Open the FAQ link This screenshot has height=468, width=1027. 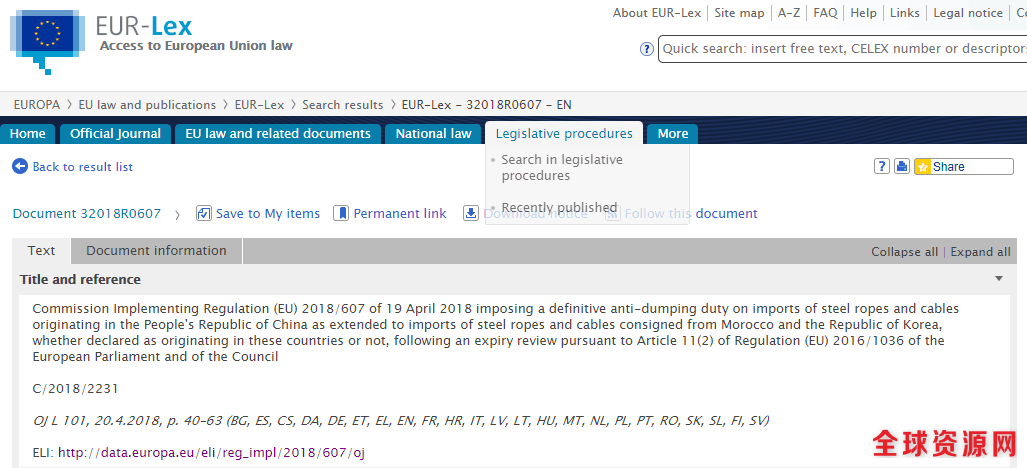(x=825, y=13)
